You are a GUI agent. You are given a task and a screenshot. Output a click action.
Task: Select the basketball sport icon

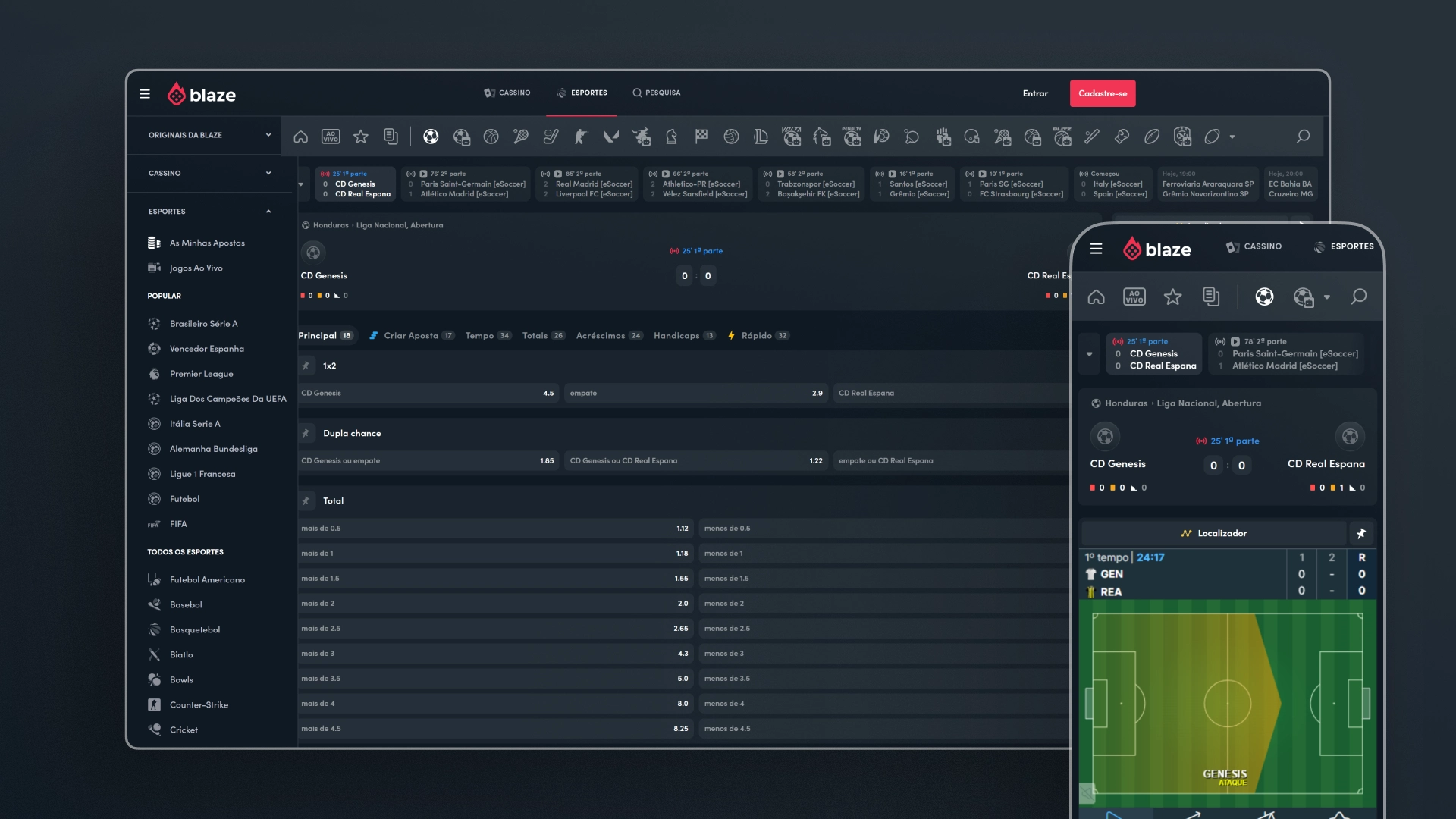coord(491,136)
